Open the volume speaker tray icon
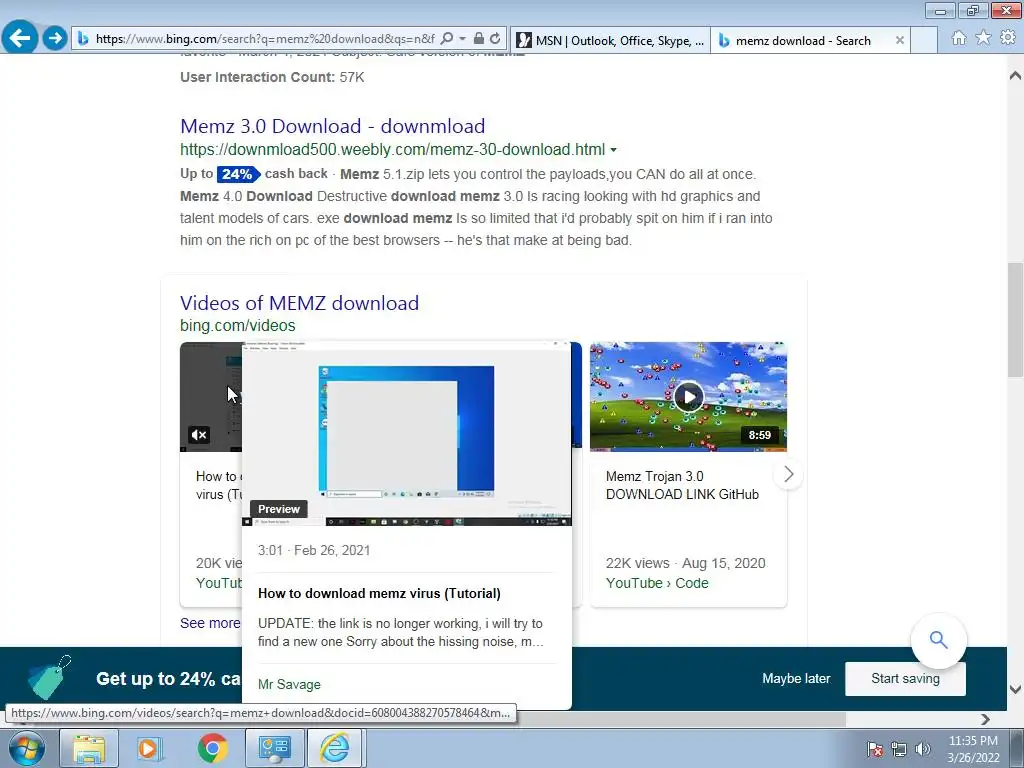 [x=922, y=749]
